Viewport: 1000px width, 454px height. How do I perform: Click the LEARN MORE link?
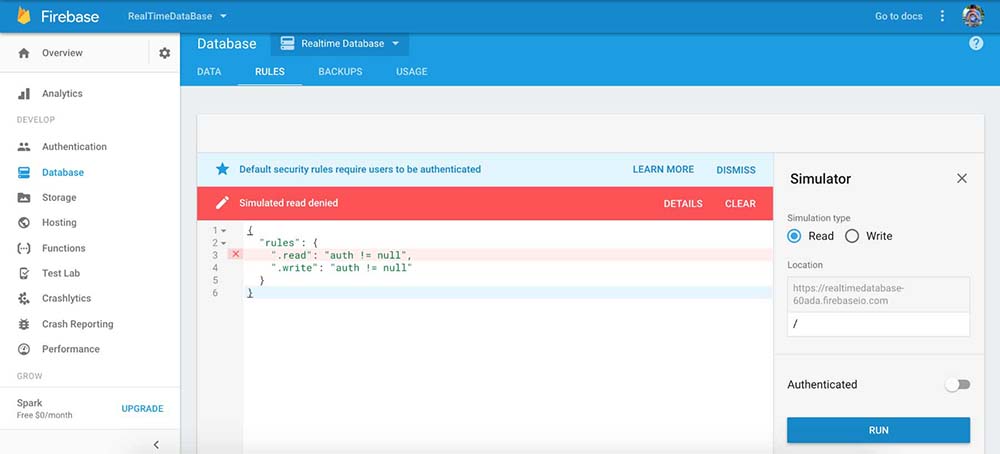(x=663, y=170)
